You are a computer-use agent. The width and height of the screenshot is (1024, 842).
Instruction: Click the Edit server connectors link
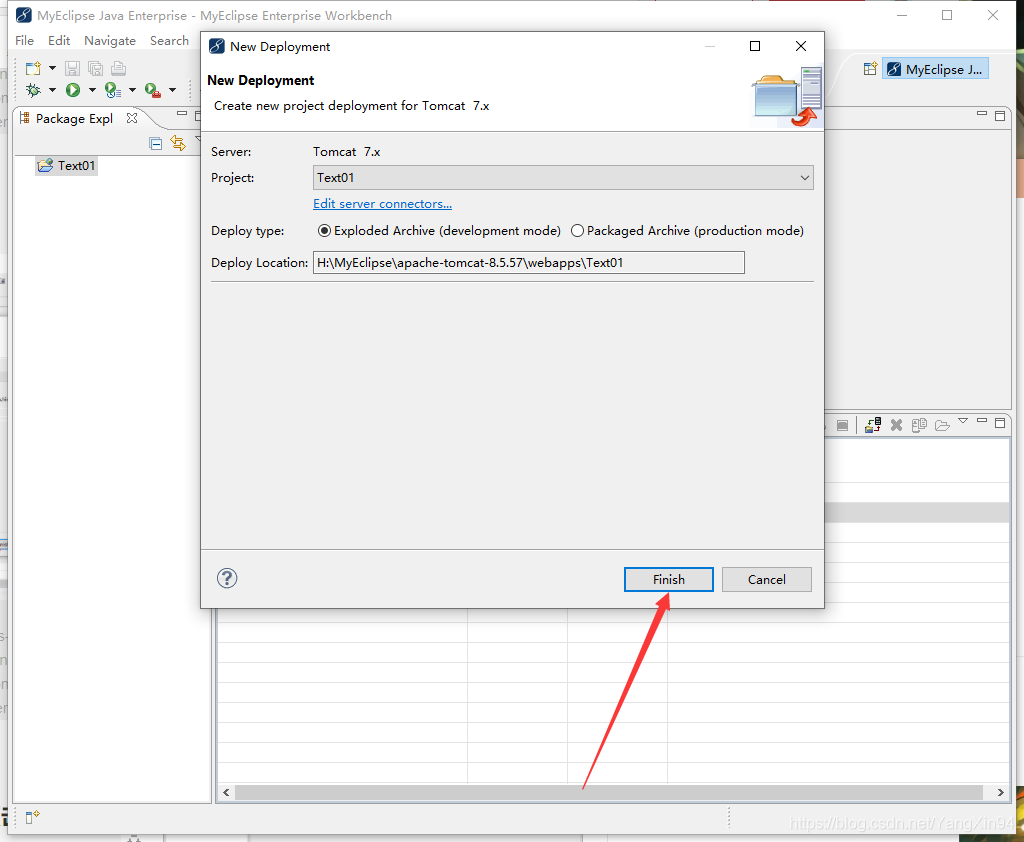coord(382,204)
